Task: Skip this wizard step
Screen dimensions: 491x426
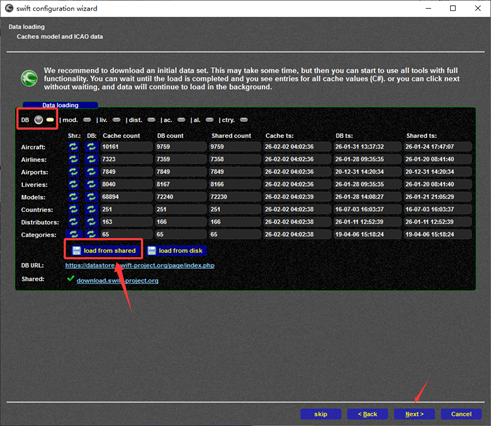Action: click(x=321, y=414)
